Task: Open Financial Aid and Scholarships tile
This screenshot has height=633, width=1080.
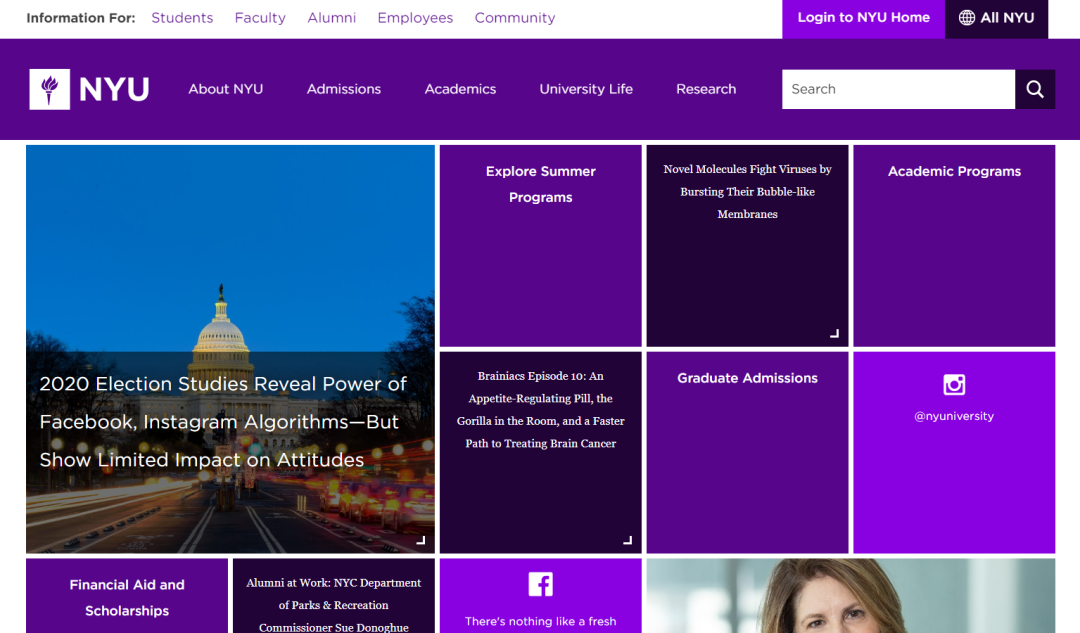Action: [127, 596]
